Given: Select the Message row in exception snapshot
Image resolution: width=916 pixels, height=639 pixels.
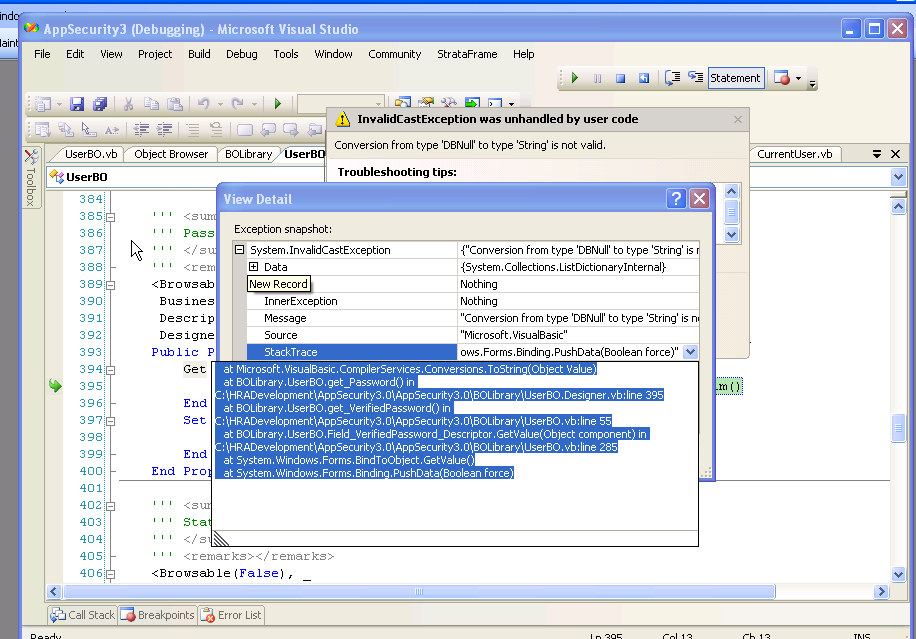Looking at the screenshot, I should point(285,318).
